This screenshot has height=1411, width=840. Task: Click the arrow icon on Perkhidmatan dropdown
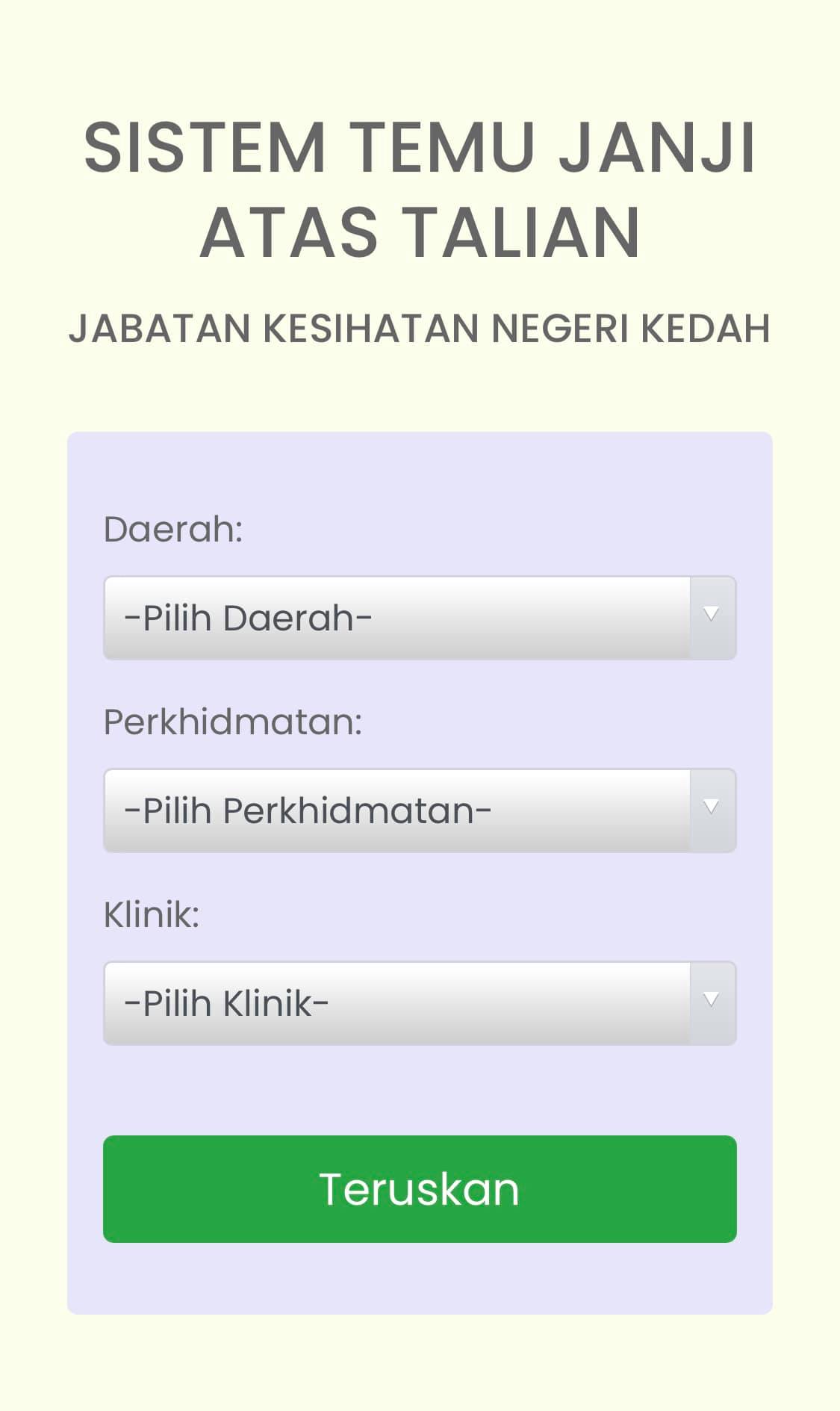[712, 807]
